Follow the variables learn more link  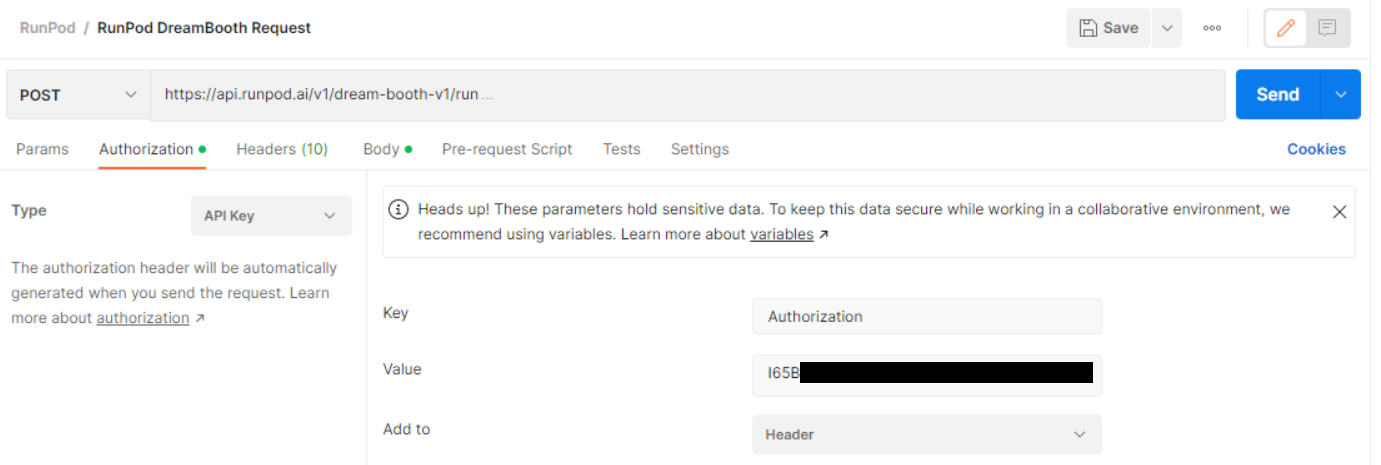pyautogui.click(x=782, y=234)
